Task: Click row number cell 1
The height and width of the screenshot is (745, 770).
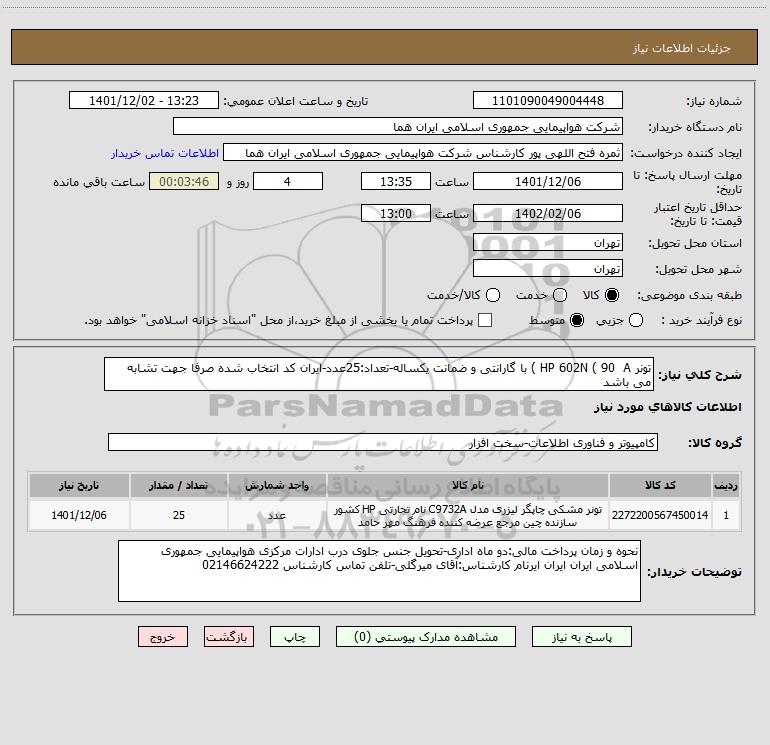Action: click(726, 515)
